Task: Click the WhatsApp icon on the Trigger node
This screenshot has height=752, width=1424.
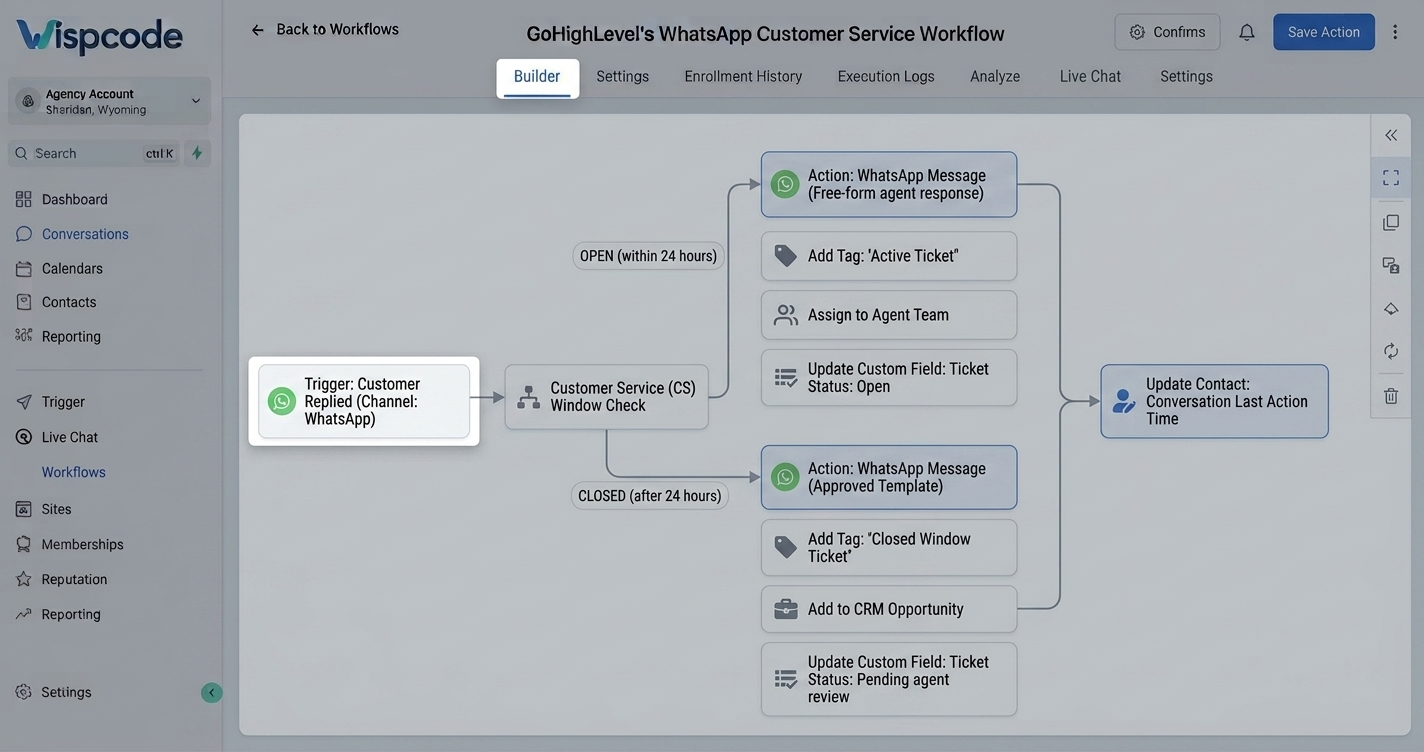Action: [282, 401]
